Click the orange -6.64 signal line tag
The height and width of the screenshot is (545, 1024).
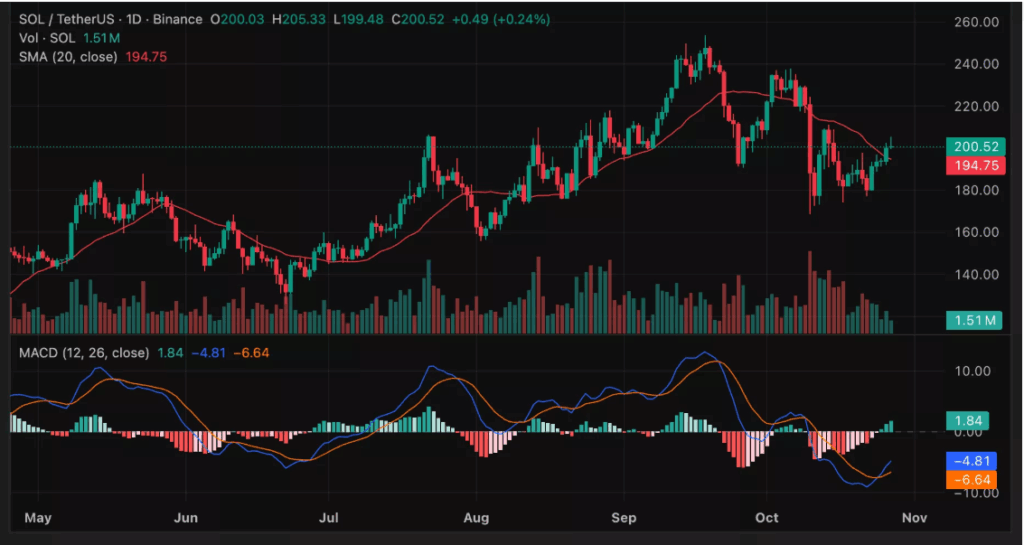click(x=969, y=481)
